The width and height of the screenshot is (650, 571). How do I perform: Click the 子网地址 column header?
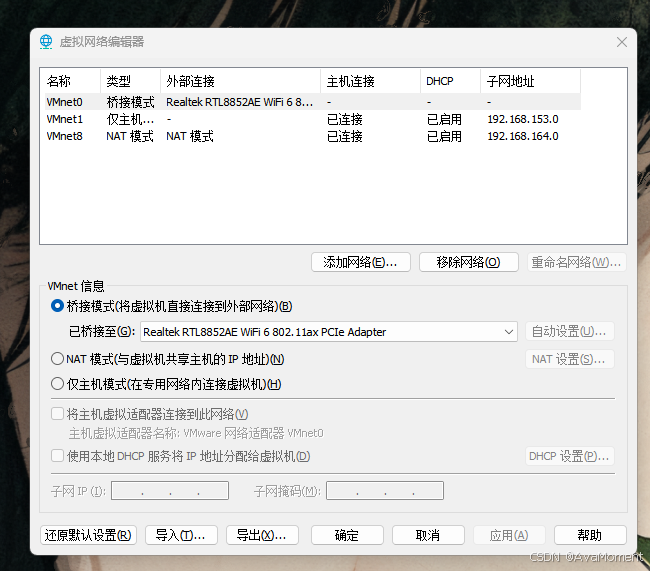coord(531,81)
